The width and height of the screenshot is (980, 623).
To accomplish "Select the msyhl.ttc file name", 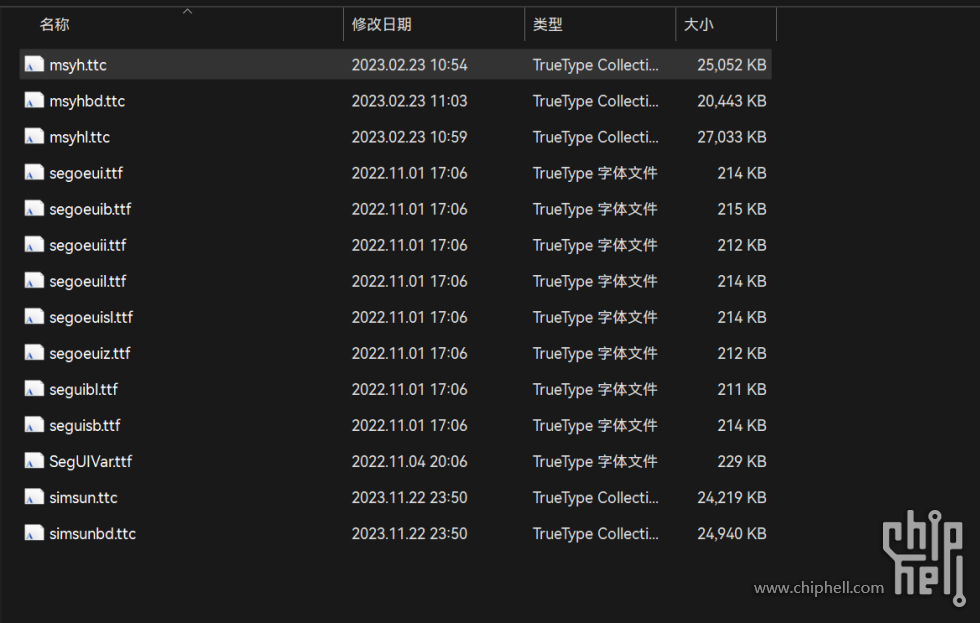I will click(80, 137).
